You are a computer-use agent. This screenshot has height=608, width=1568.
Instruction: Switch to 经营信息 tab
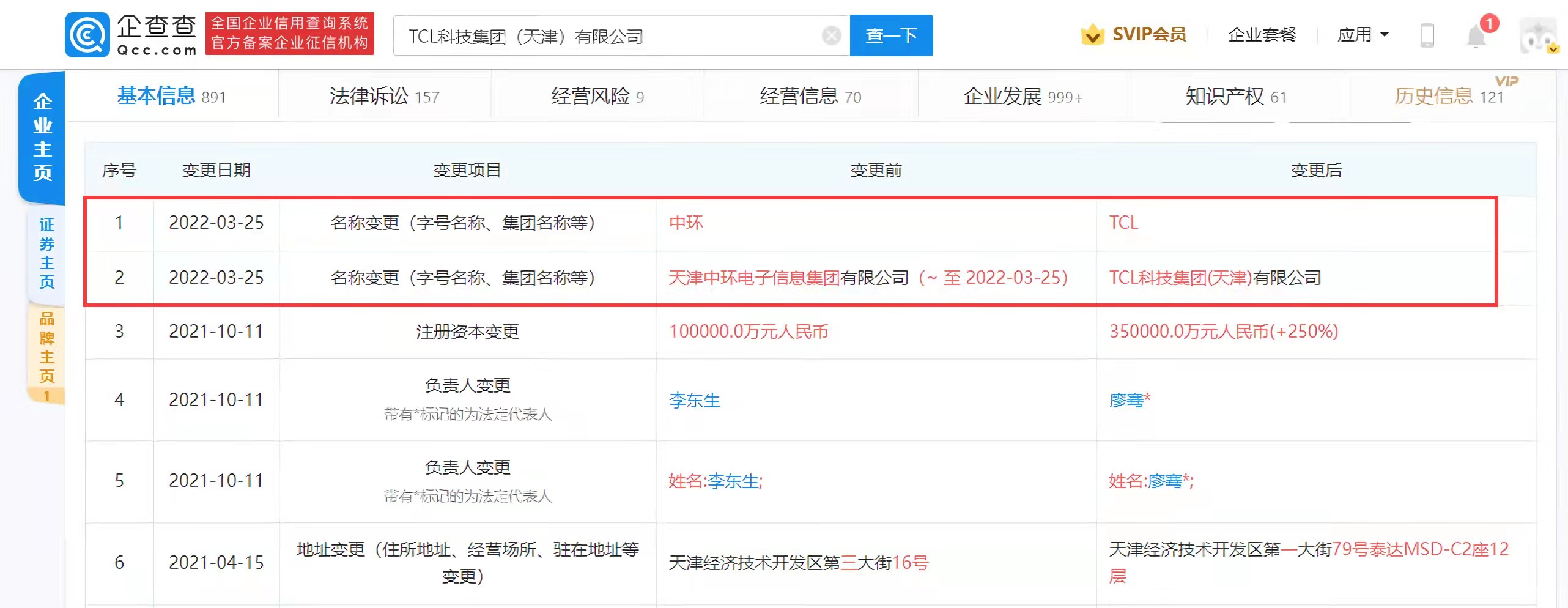click(810, 95)
